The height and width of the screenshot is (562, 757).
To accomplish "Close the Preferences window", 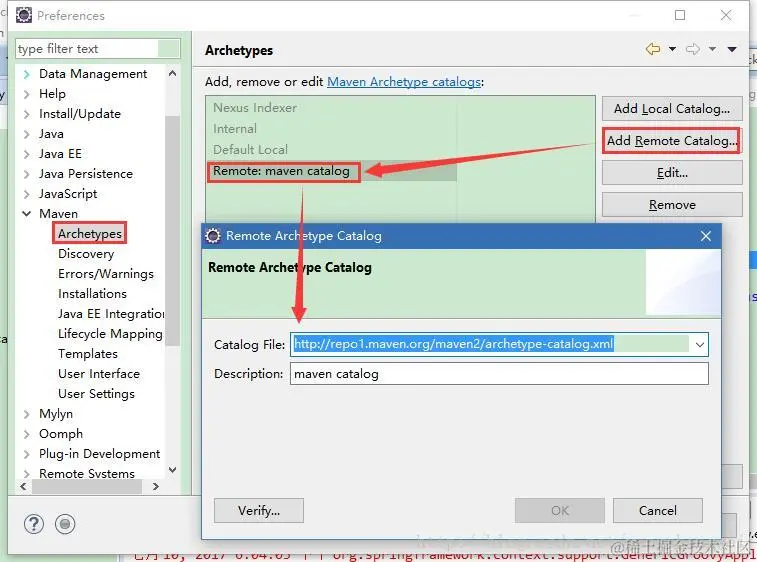I will coord(726,15).
